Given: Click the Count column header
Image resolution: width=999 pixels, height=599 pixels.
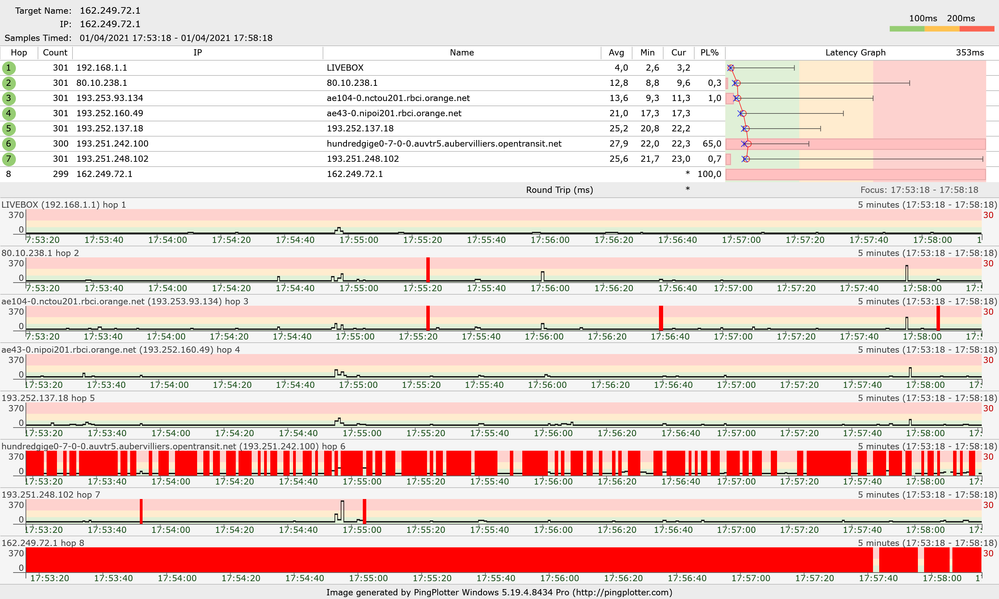Looking at the screenshot, I should click(x=56, y=52).
